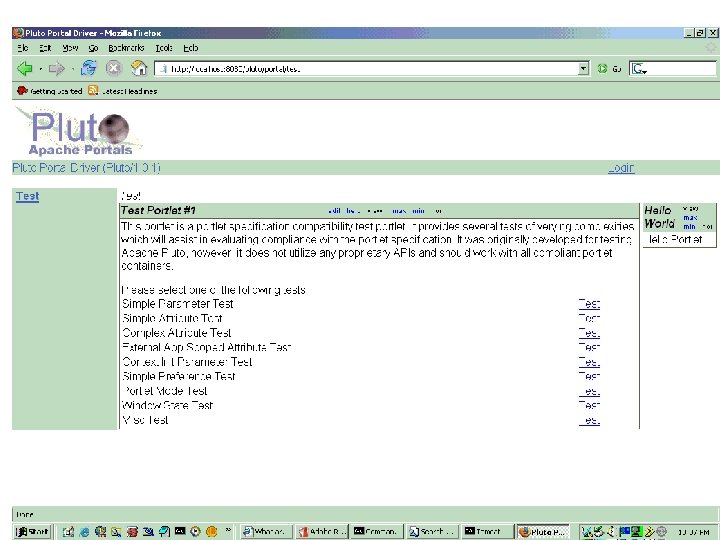This screenshot has width=720, height=540.
Task: Run the Simple Parameter Test link
Action: [589, 304]
